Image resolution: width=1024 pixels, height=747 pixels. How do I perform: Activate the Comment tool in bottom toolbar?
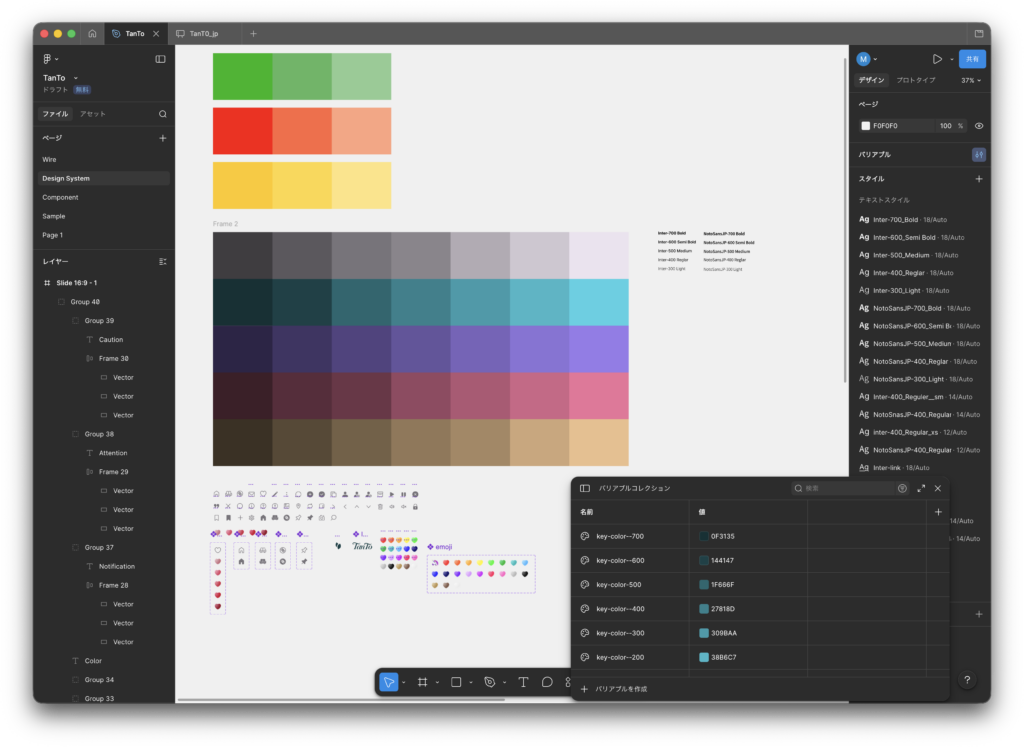(x=547, y=682)
